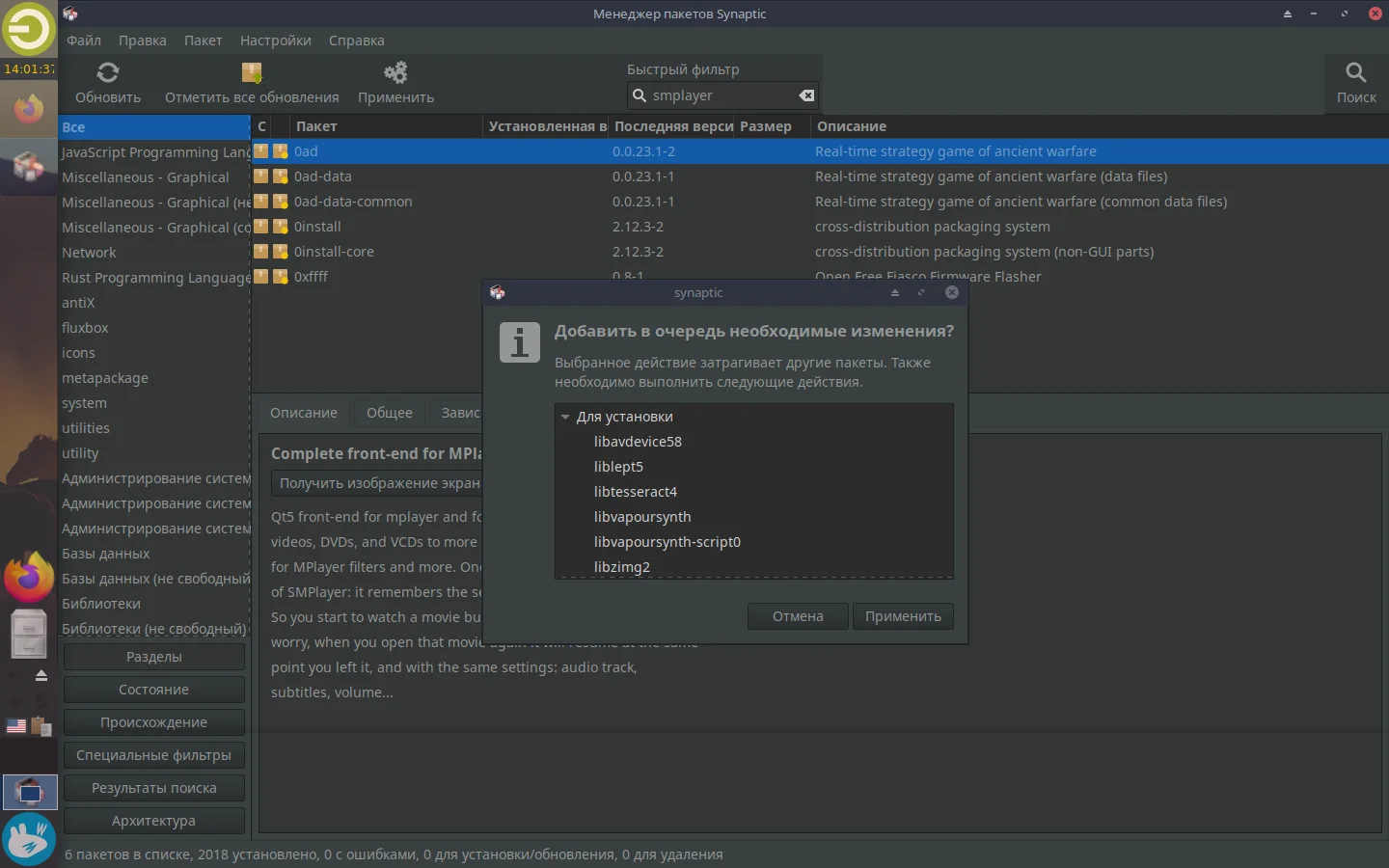Collapse the Для установки section
The image size is (1389, 868).
tap(565, 417)
